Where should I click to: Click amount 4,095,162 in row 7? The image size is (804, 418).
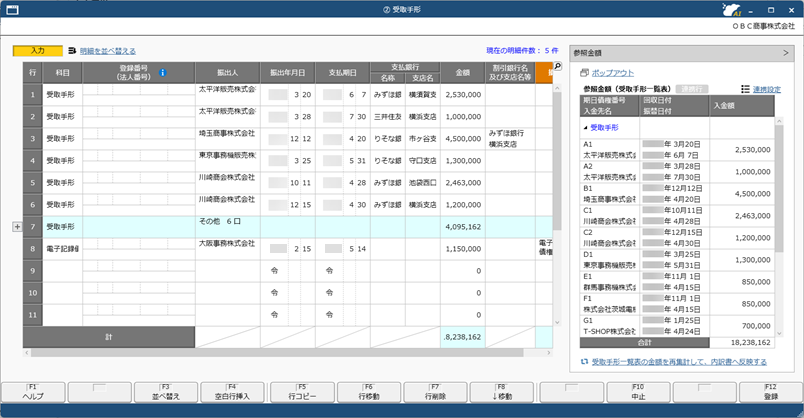click(x=463, y=227)
